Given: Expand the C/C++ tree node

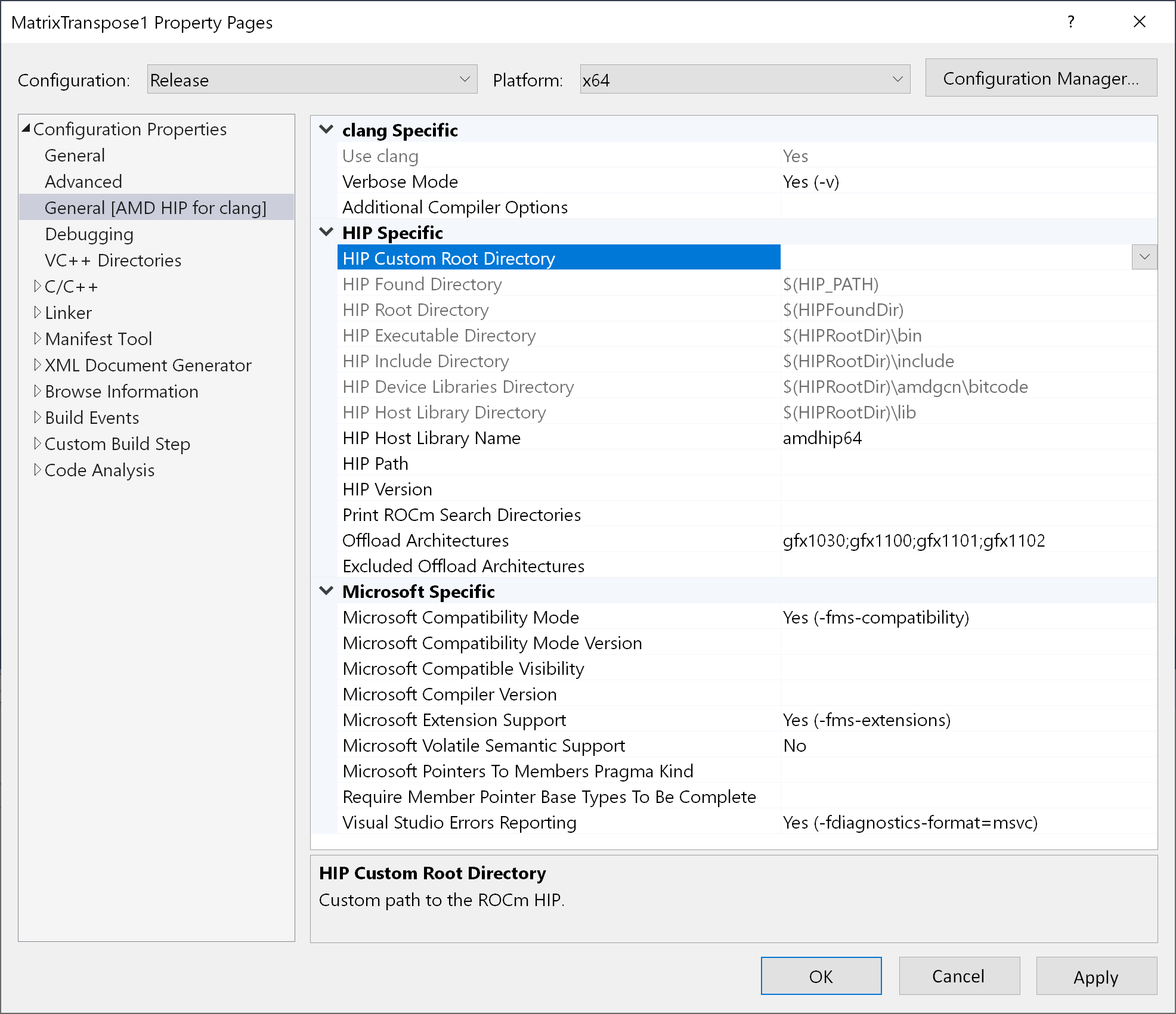Looking at the screenshot, I should pyautogui.click(x=38, y=286).
